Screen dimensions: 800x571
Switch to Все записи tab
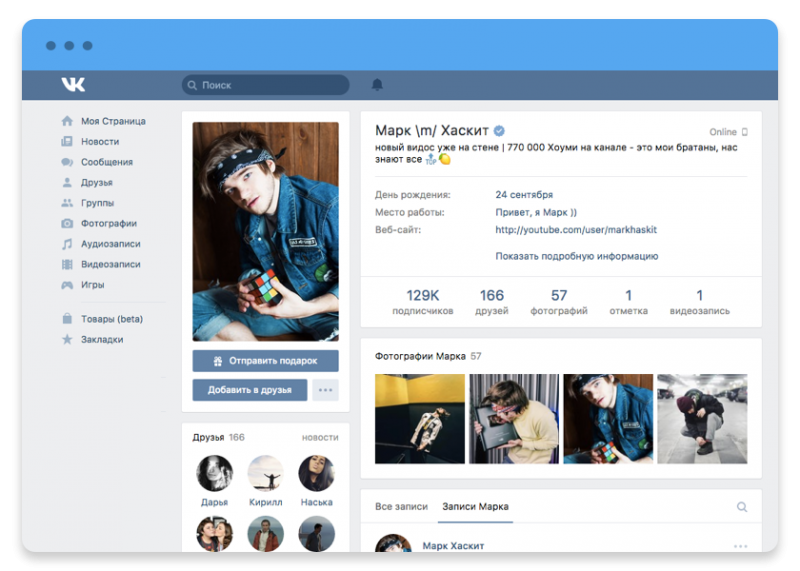(401, 507)
